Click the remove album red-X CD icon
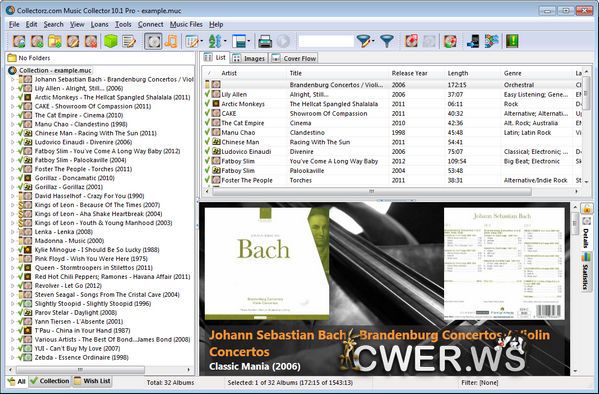This screenshot has width=599, height=394. tap(91, 41)
